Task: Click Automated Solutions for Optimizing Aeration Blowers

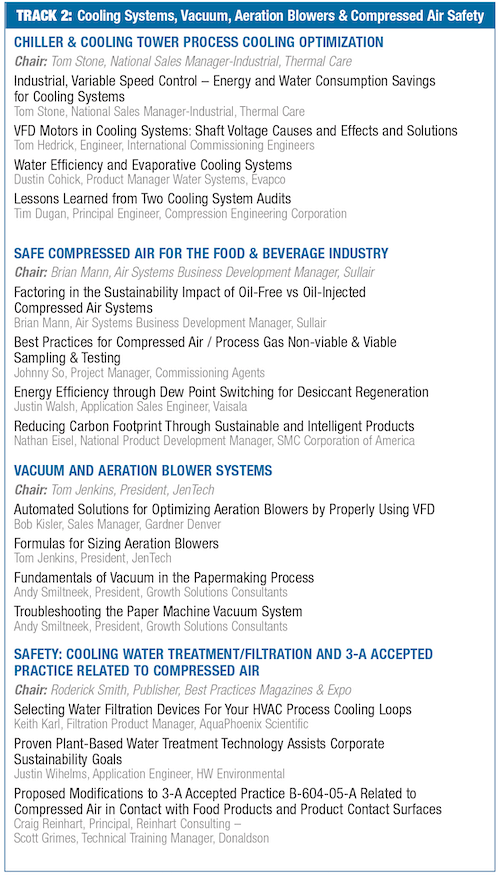Action: [x=224, y=509]
